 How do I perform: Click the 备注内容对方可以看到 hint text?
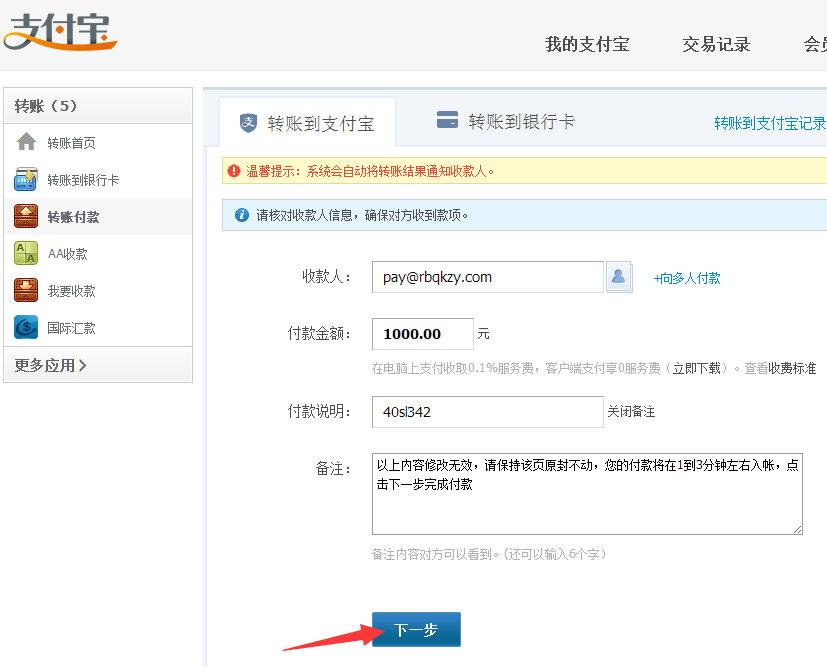pyautogui.click(x=489, y=554)
